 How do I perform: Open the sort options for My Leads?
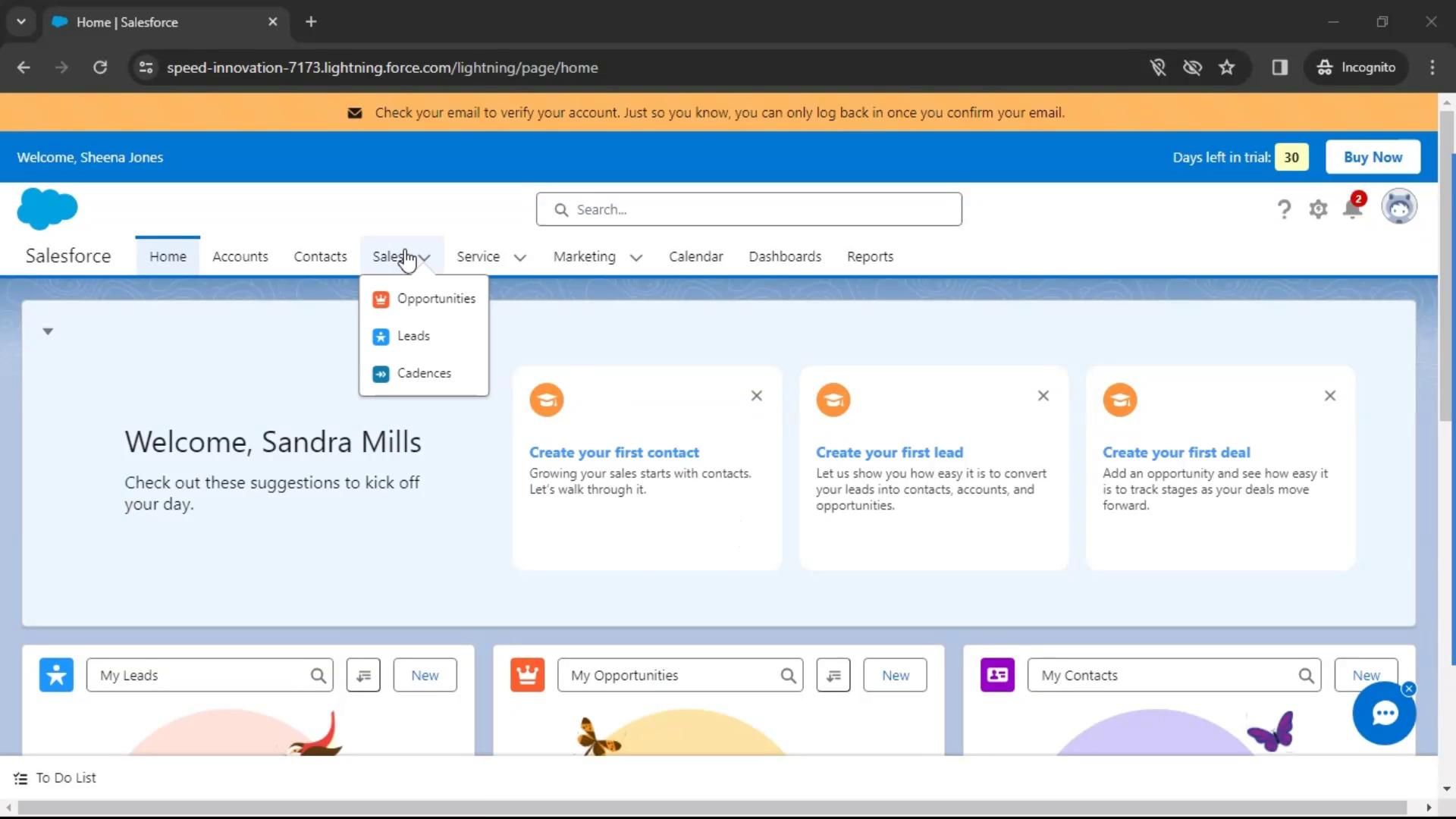363,675
